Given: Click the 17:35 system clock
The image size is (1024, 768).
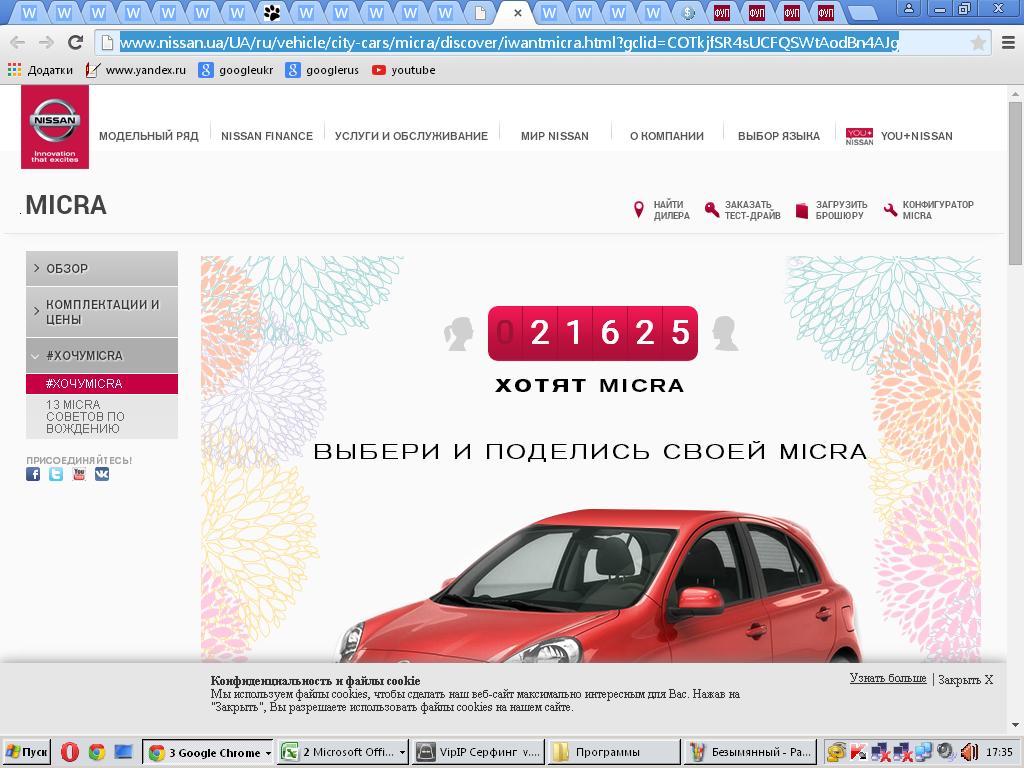Looking at the screenshot, I should (999, 752).
